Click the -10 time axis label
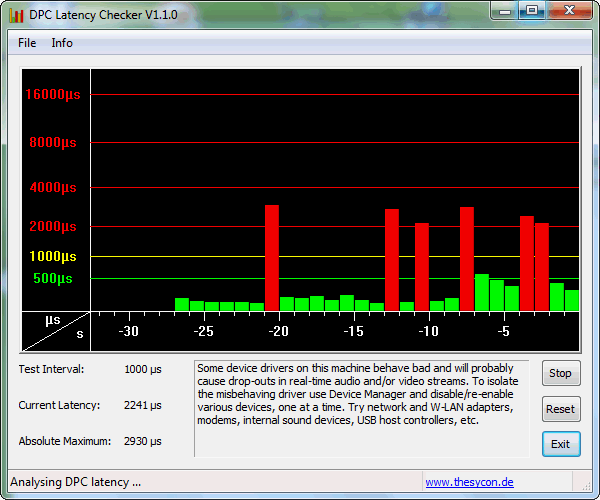 429,331
